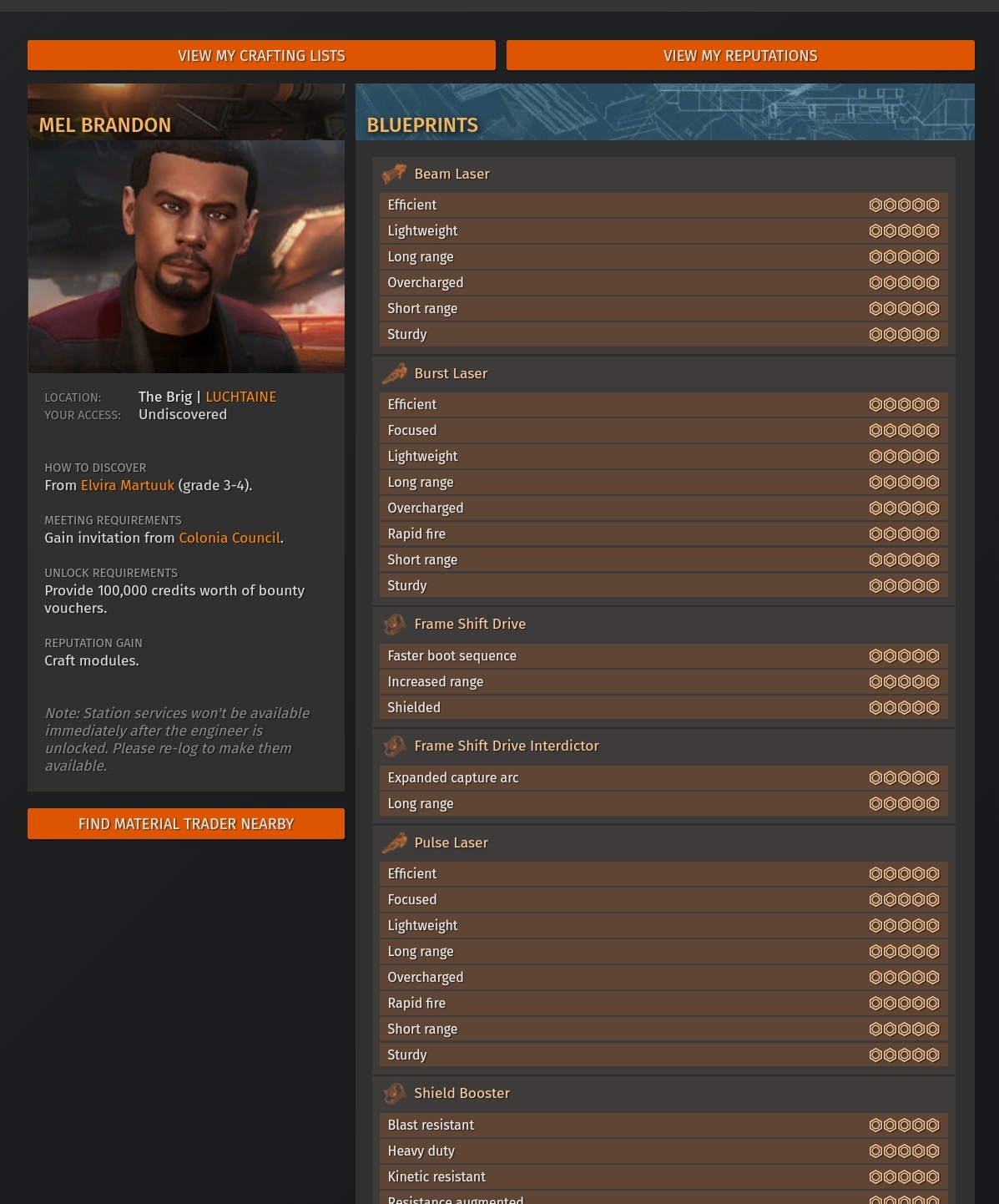Open View My Reputations
The image size is (999, 1204).
740,55
